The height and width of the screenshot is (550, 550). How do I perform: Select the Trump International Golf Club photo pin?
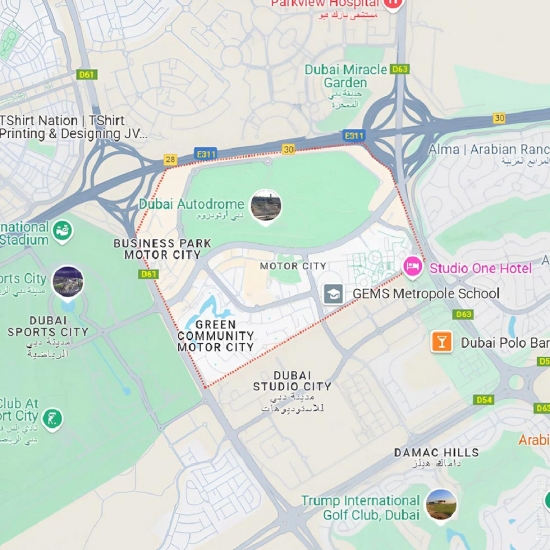click(x=441, y=507)
